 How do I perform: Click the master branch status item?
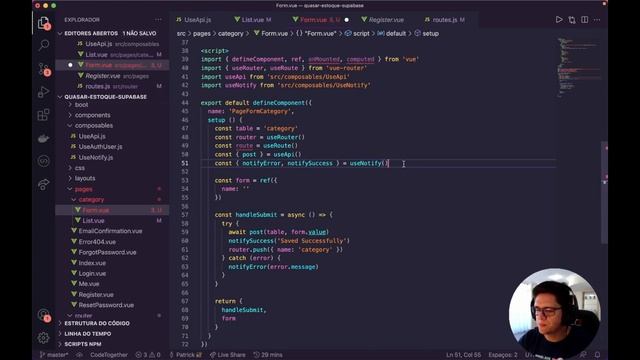click(54, 355)
